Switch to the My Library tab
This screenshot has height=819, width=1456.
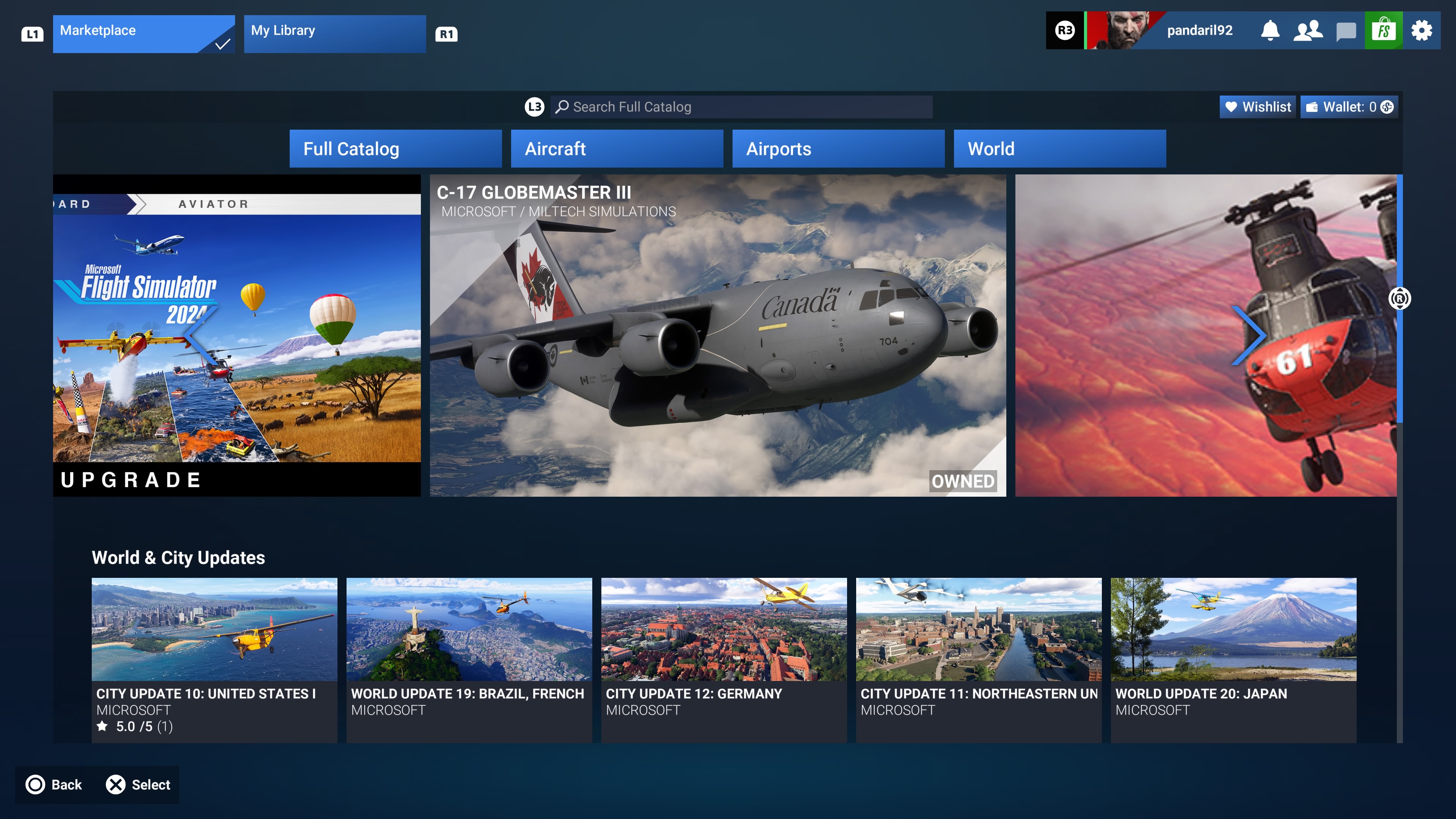coord(335,34)
